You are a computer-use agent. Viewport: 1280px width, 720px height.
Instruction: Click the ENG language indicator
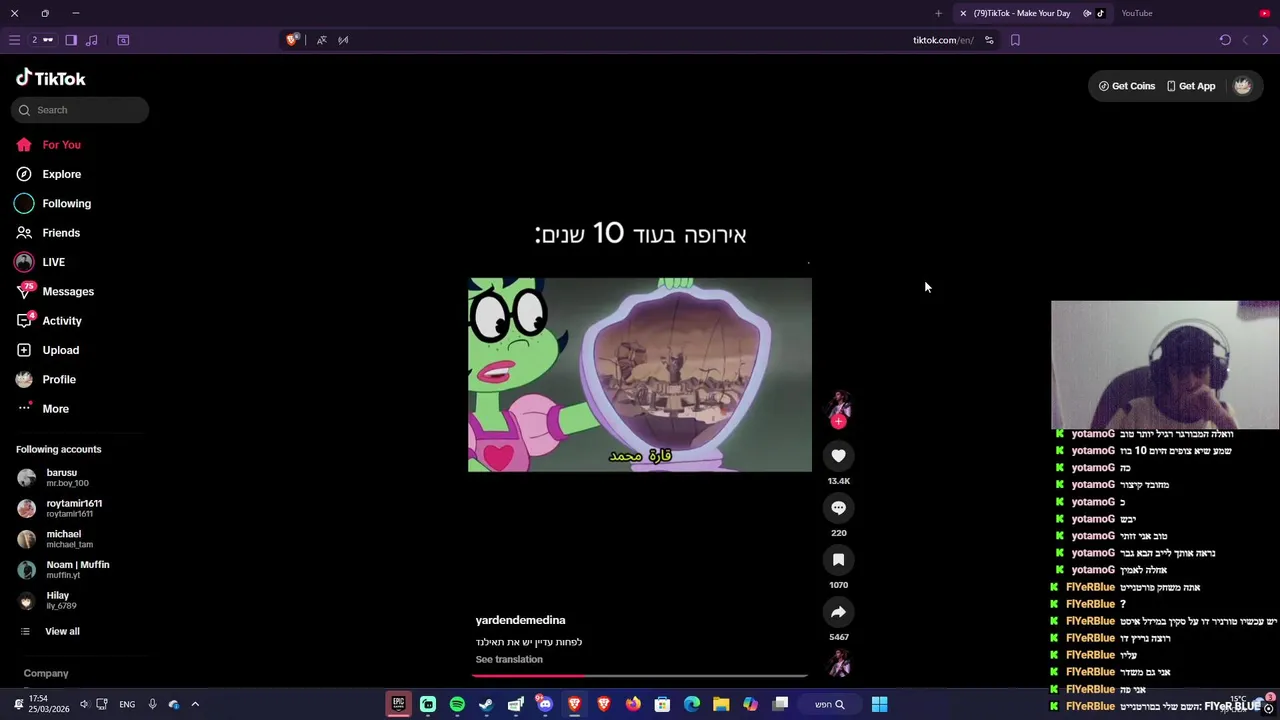[127, 704]
